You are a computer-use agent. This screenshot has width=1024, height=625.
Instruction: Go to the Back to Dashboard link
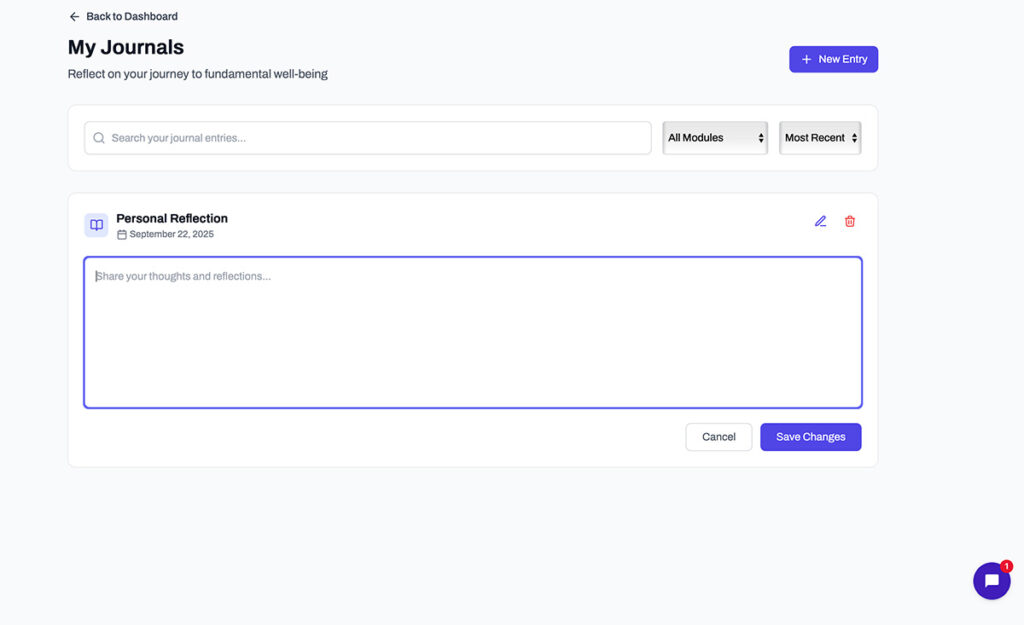(x=131, y=17)
